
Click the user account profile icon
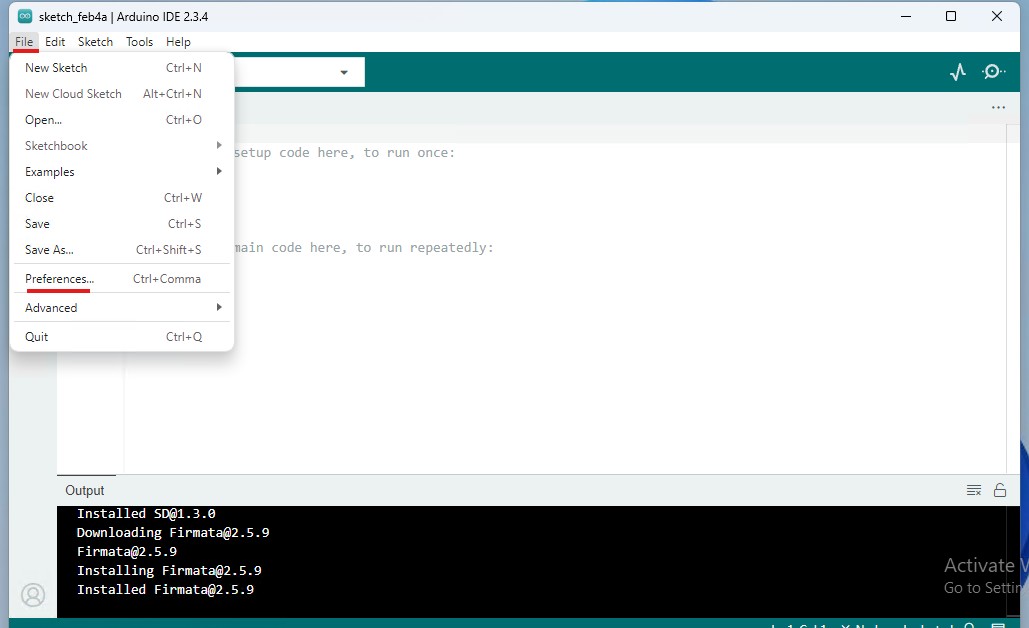pos(33,595)
